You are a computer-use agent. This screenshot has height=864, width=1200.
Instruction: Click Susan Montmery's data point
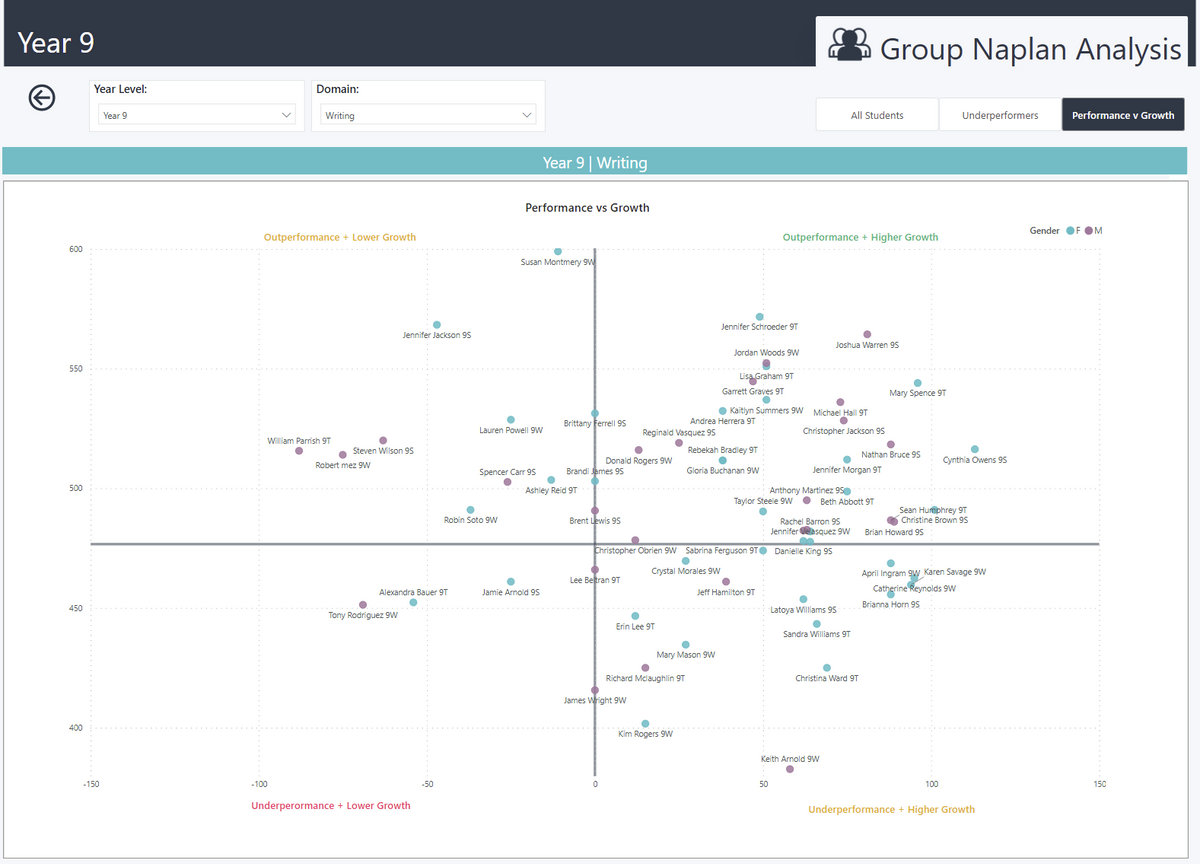[x=558, y=252]
